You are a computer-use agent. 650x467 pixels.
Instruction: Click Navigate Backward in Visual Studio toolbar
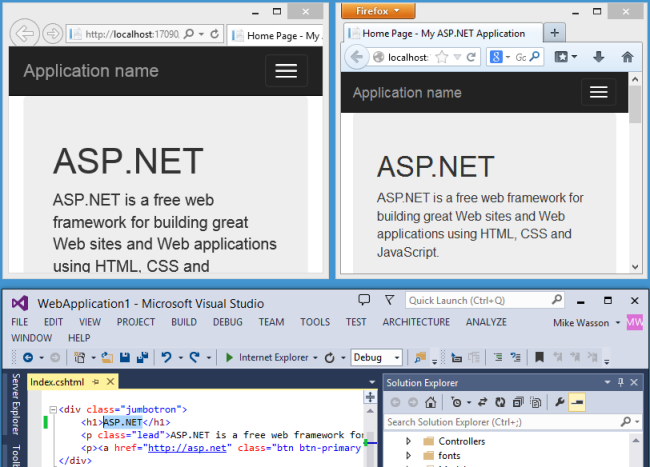click(x=28, y=357)
